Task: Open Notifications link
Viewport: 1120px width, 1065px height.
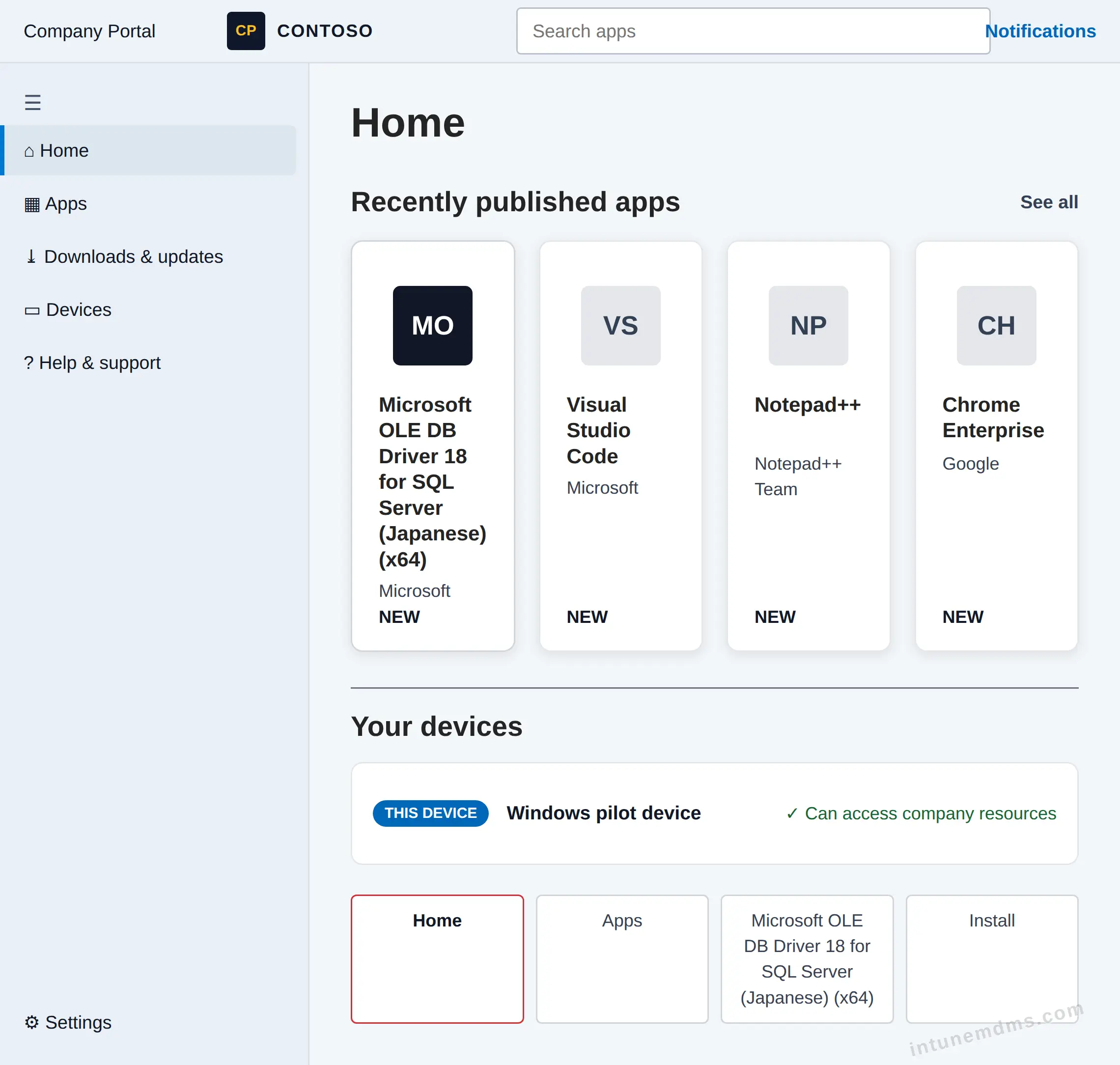Action: [1040, 31]
